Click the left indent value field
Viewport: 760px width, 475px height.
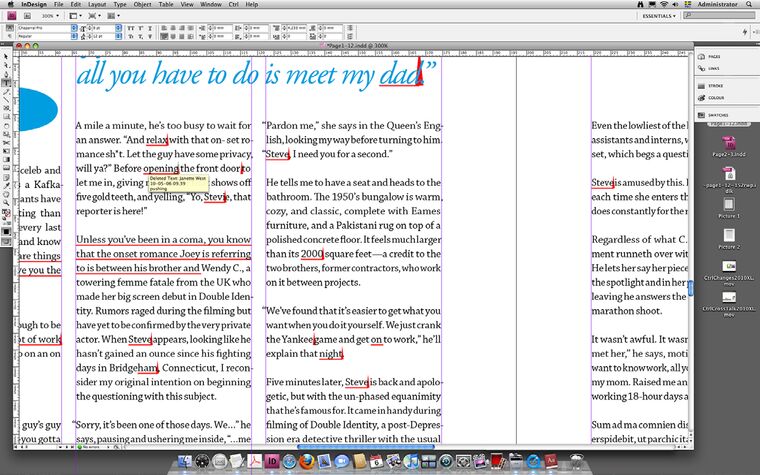coord(221,29)
